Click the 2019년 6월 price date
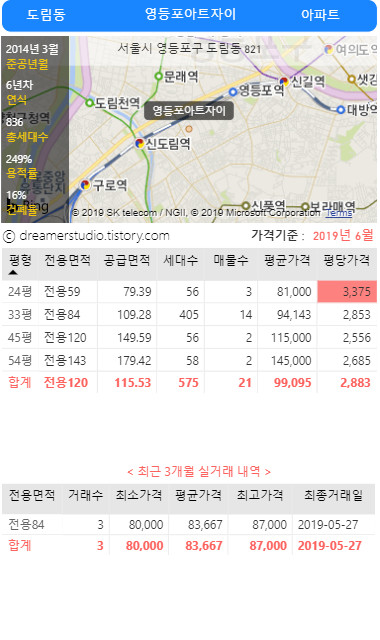The image size is (380, 640). click(343, 236)
